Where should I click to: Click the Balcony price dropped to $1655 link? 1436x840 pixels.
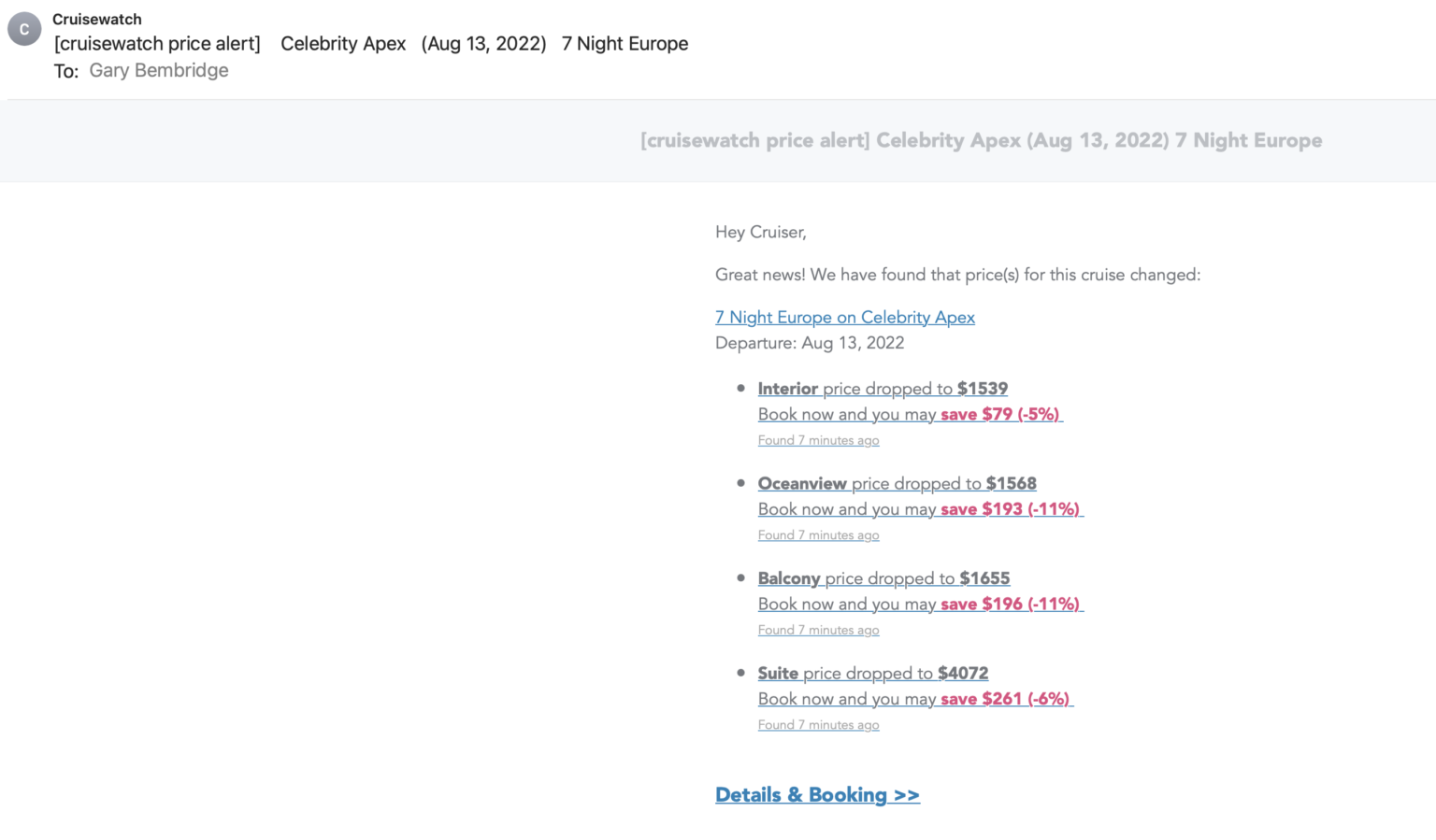pyautogui.click(x=883, y=578)
